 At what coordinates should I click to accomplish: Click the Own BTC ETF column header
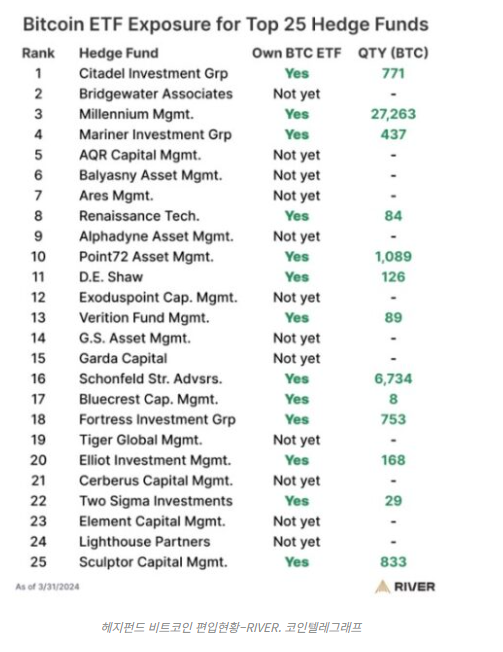296,53
